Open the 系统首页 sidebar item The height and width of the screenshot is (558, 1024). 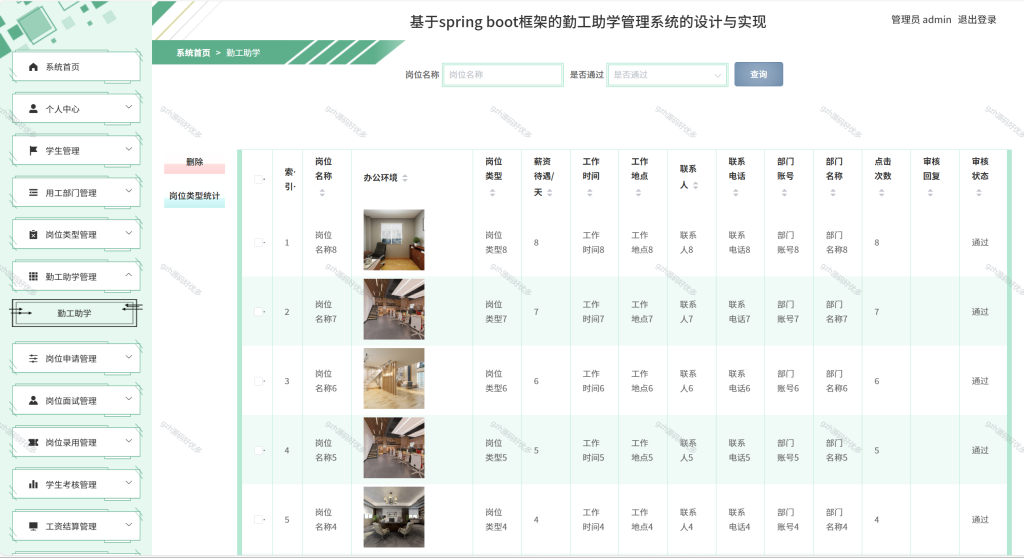(x=76, y=67)
